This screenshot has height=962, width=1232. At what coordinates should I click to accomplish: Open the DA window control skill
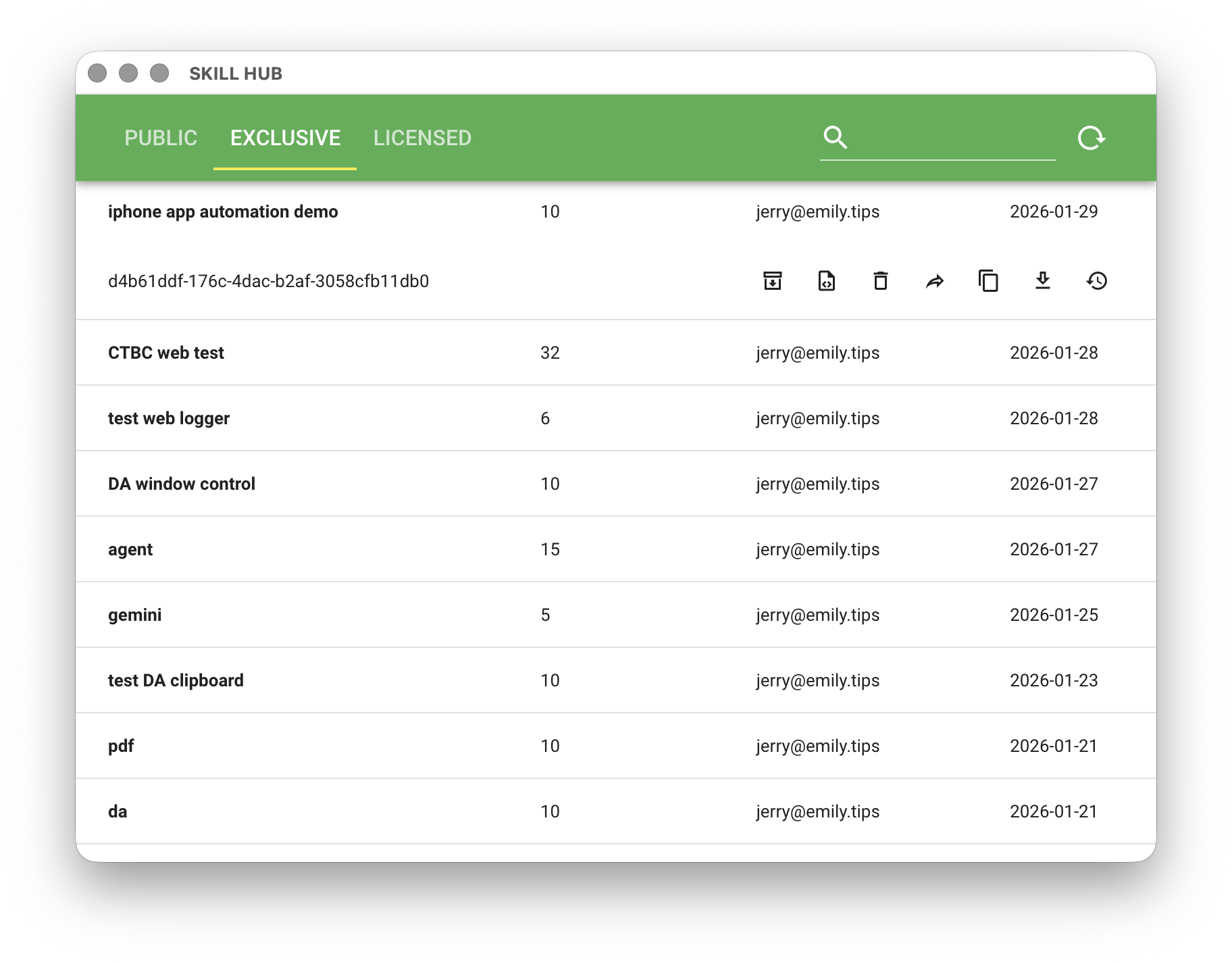182,484
